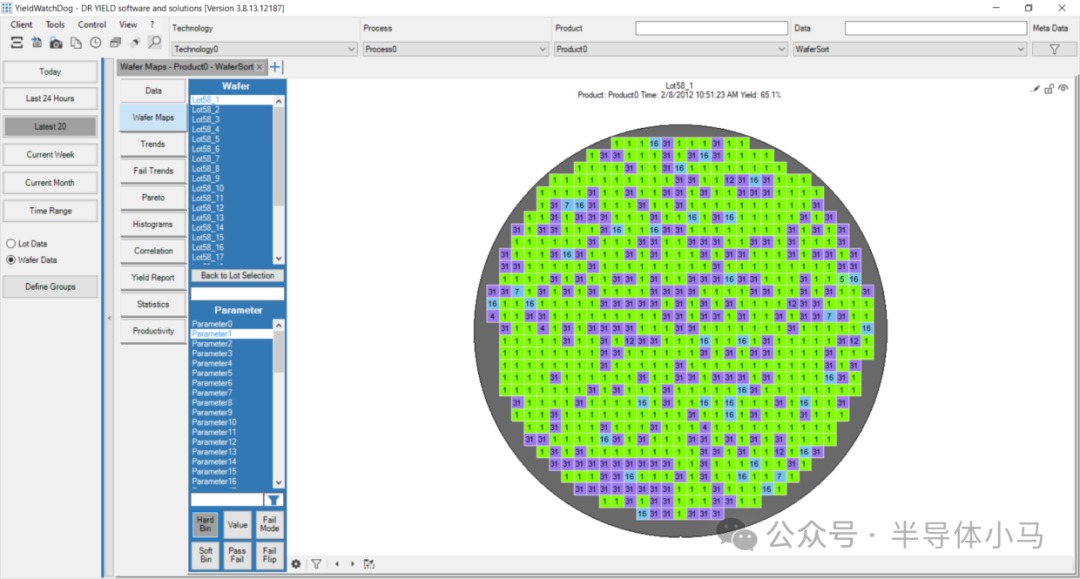Open the ? help menu
Screen dimensions: 1080x579
click(x=152, y=24)
